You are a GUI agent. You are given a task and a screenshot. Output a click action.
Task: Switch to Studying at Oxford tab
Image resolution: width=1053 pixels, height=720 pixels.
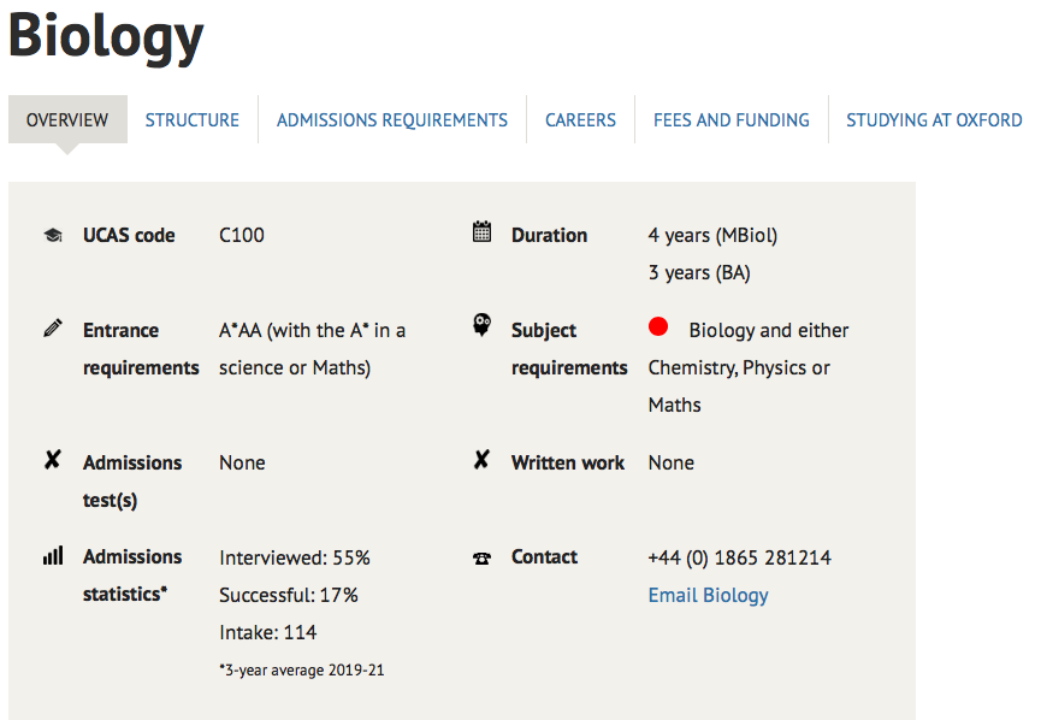coord(934,120)
